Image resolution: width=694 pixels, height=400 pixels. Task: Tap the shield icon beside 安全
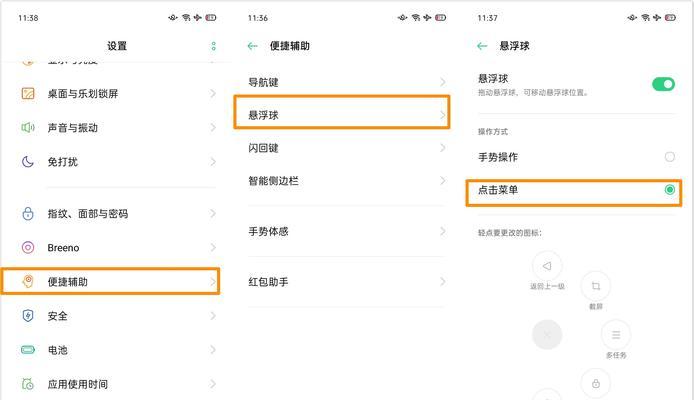[28, 315]
